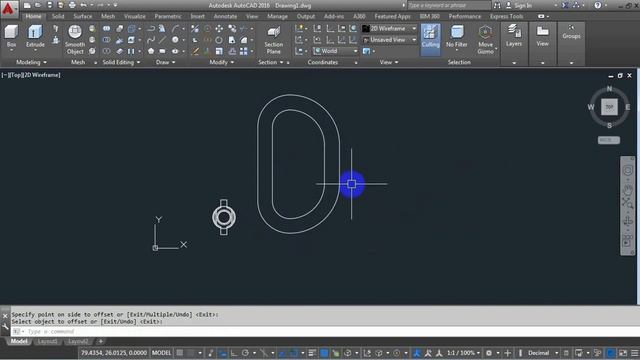Click the [Top] viewport view control

16,75
